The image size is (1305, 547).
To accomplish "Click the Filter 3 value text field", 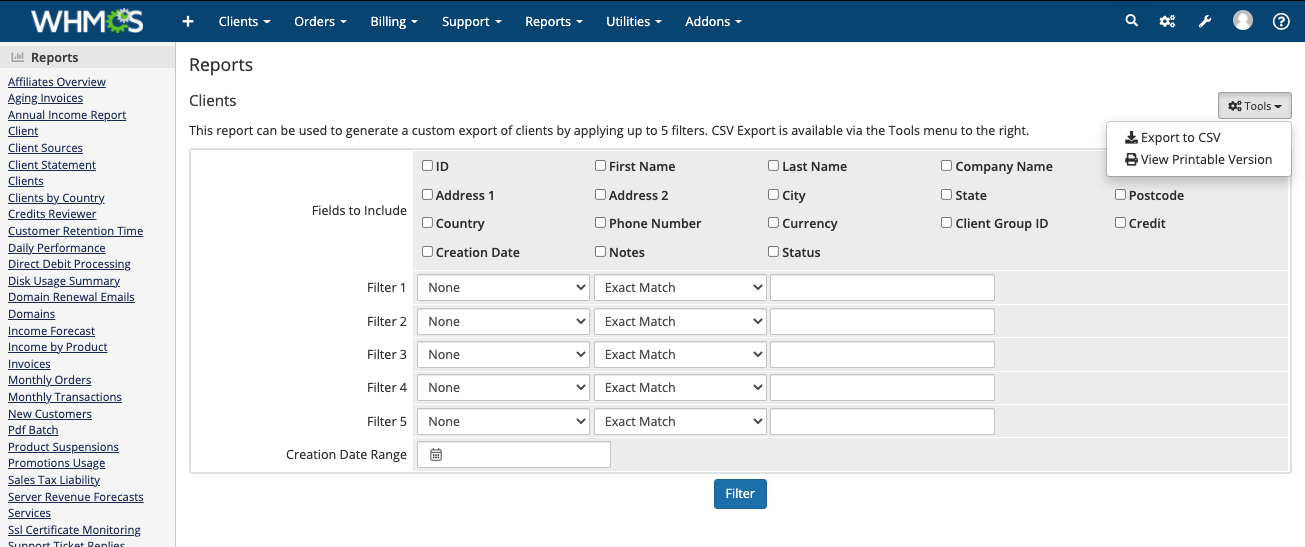I will (882, 354).
